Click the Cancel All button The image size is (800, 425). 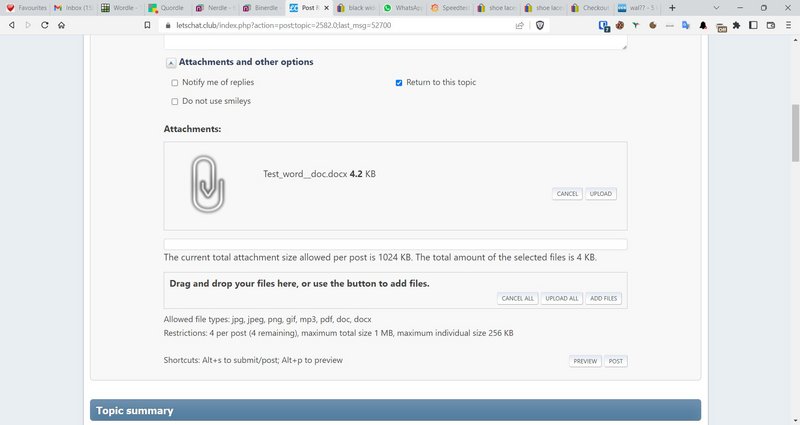coord(517,298)
